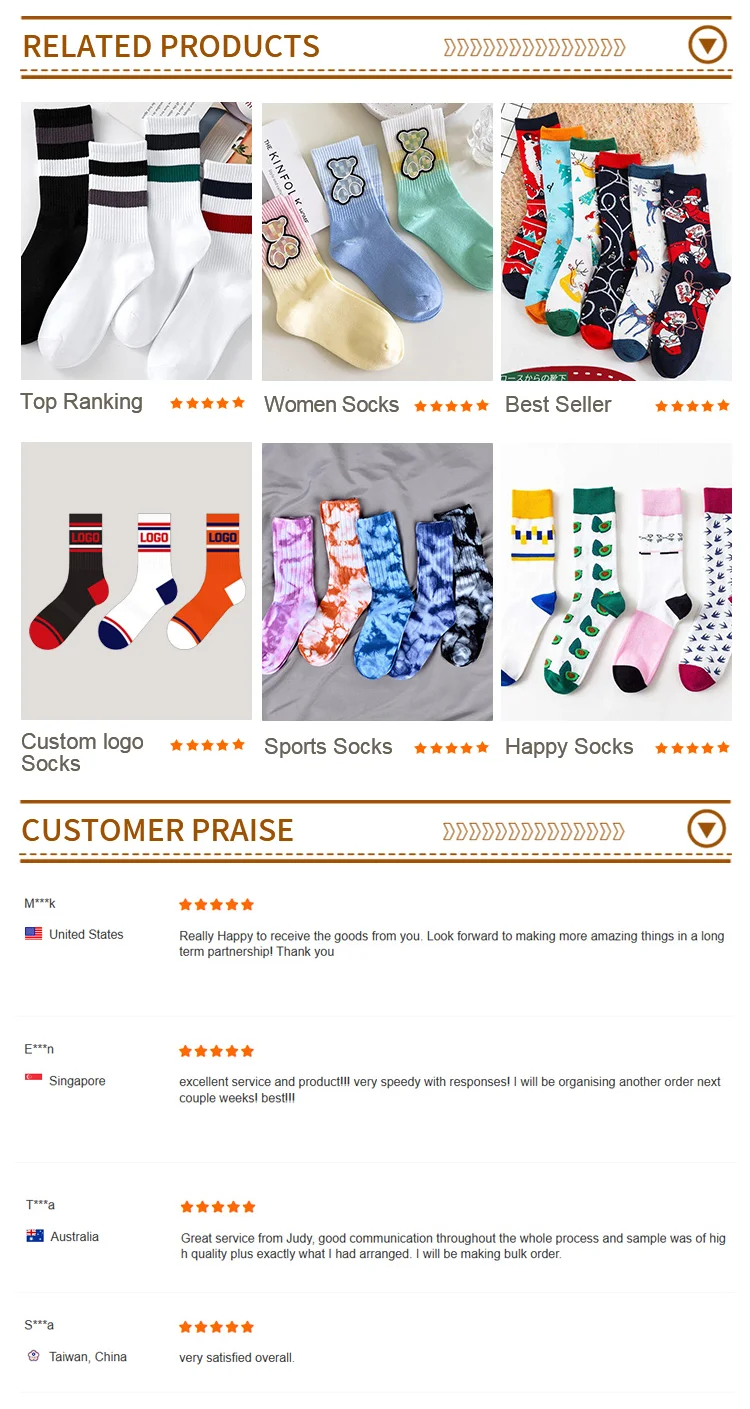Click the Singapore flag icon
The height and width of the screenshot is (1409, 750).
34,1081
